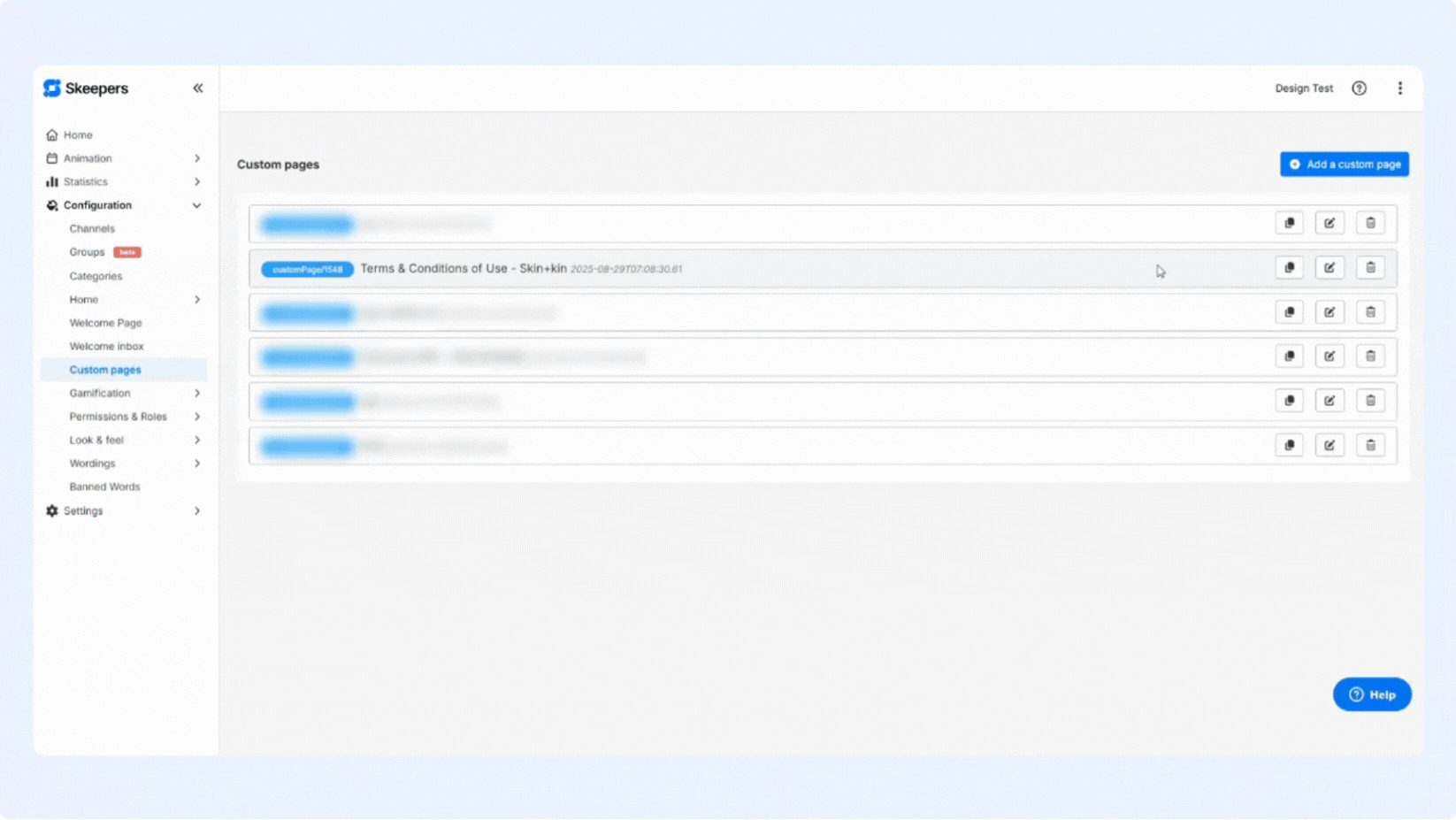This screenshot has height=820, width=1456.
Task: Click the help question mark icon beside Design Test
Action: point(1359,88)
